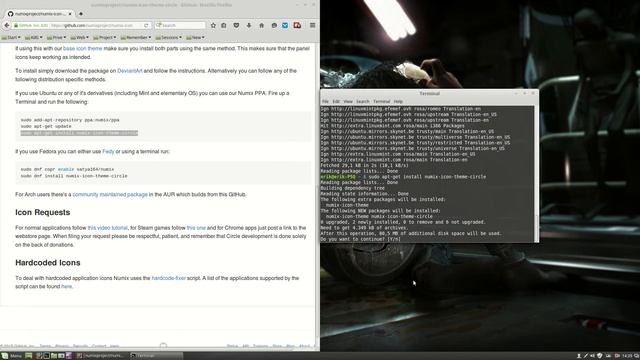
Task: Expand the Start bookmarks folder
Action: point(11,38)
